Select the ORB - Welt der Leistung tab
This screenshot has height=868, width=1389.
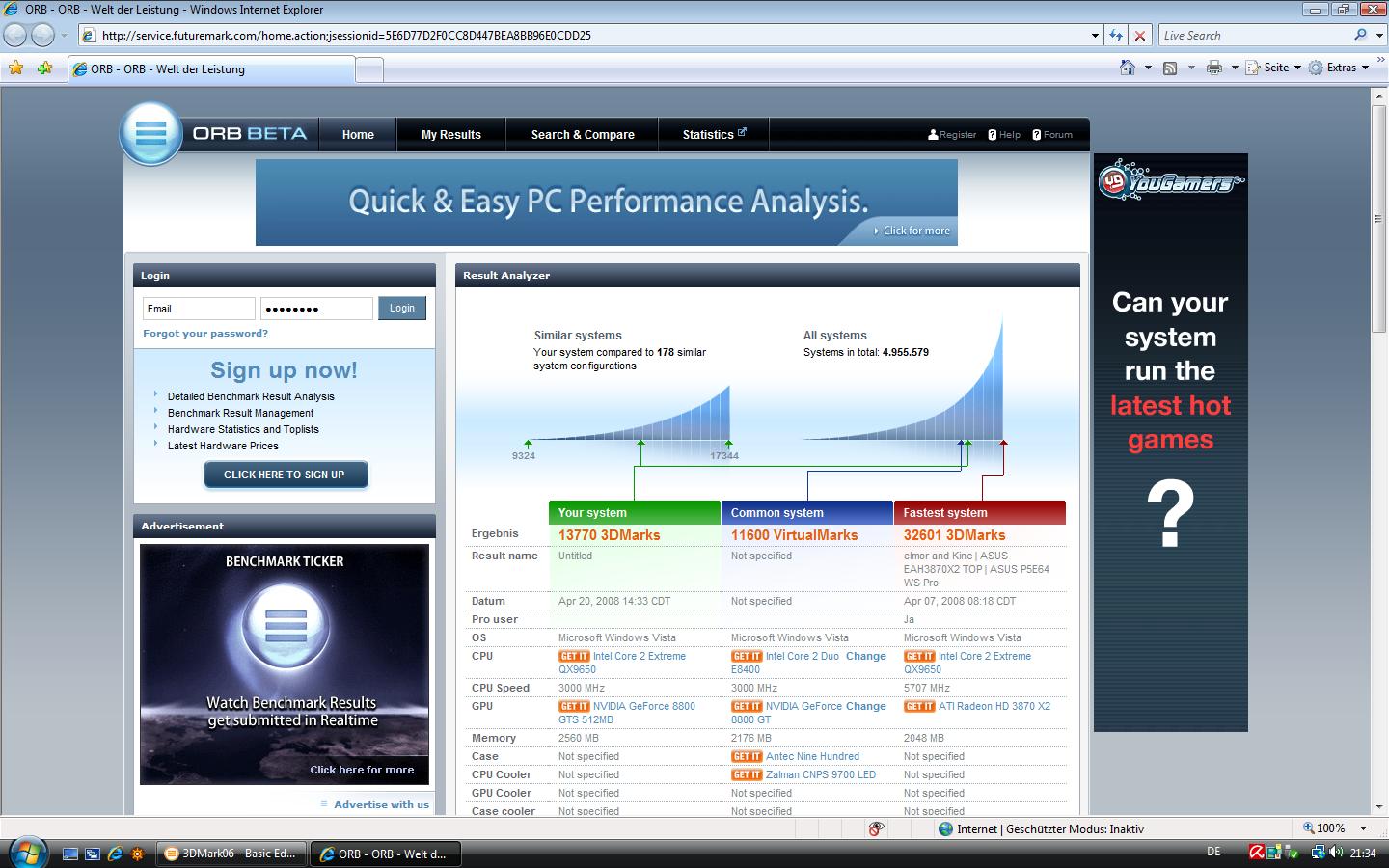point(211,69)
